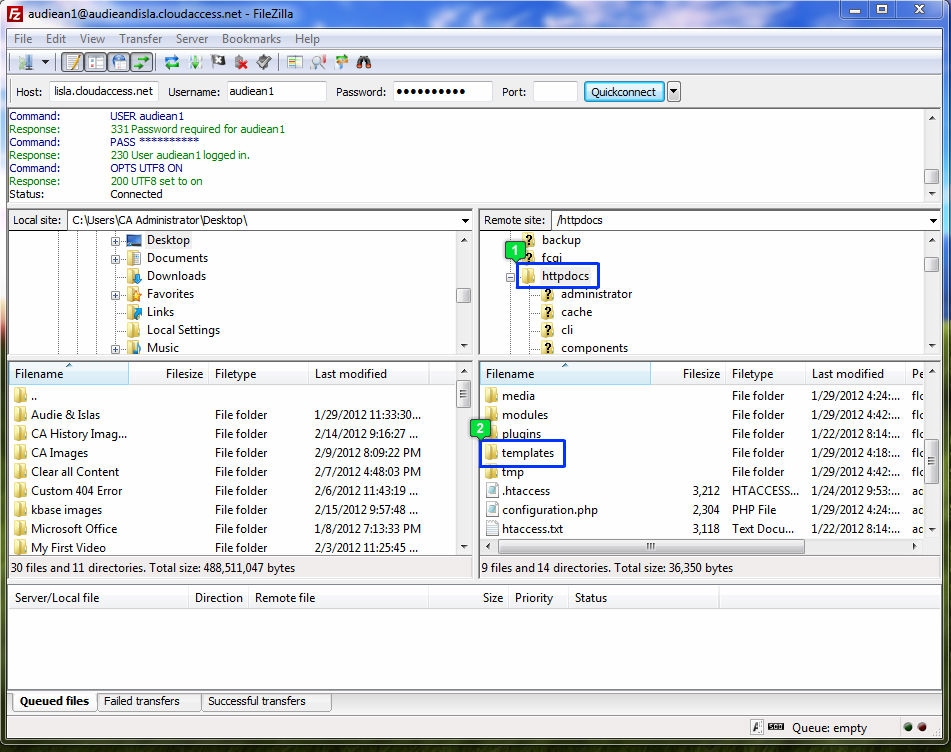This screenshot has height=752, width=951.
Task: Click the remote list horizontal scrollbar
Action: 651,546
